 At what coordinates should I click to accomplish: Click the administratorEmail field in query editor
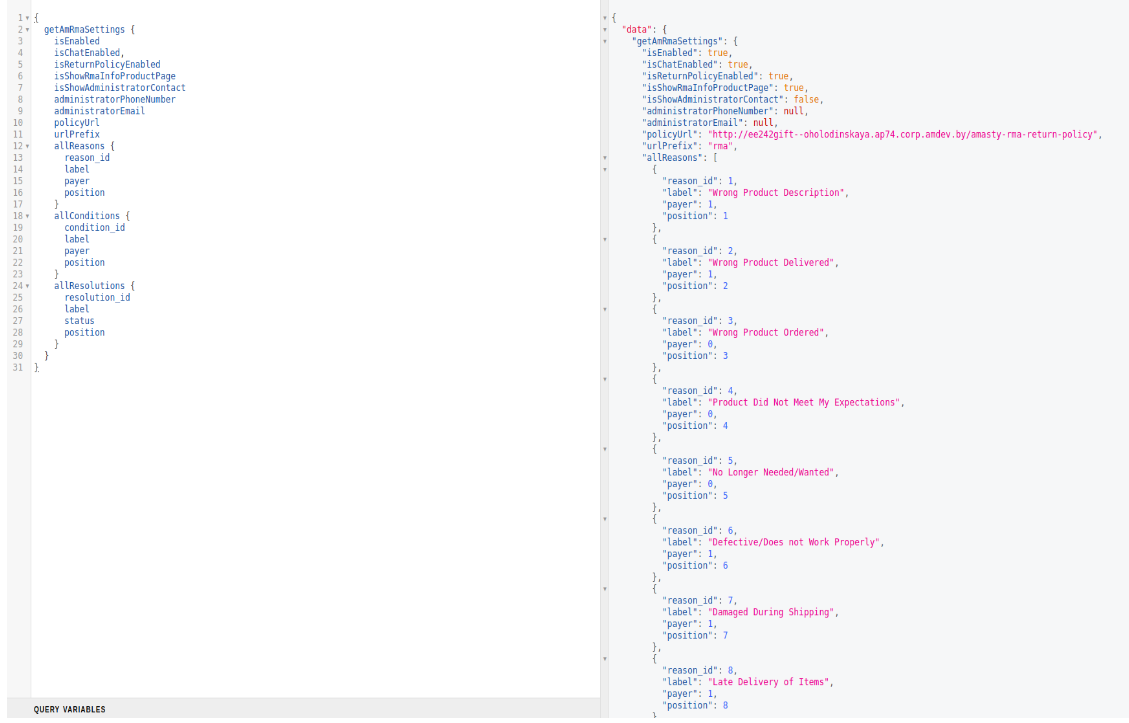click(x=99, y=111)
